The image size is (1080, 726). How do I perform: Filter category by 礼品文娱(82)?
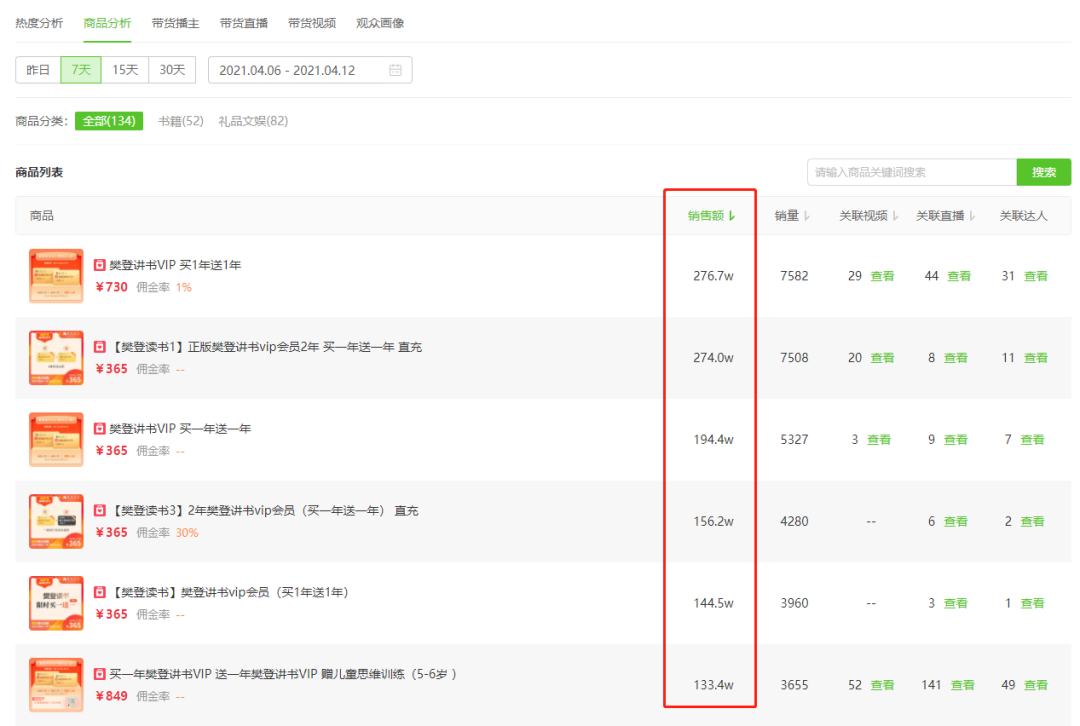pos(253,121)
